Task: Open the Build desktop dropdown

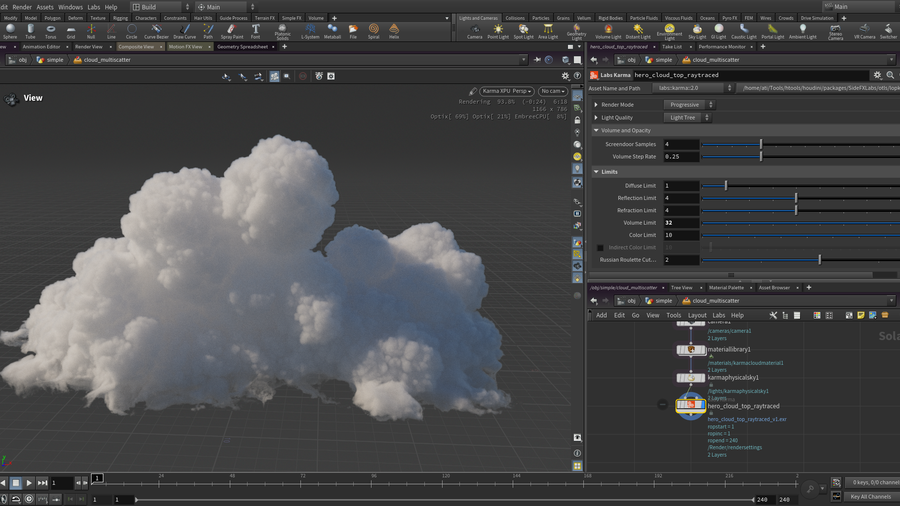Action: (161, 7)
